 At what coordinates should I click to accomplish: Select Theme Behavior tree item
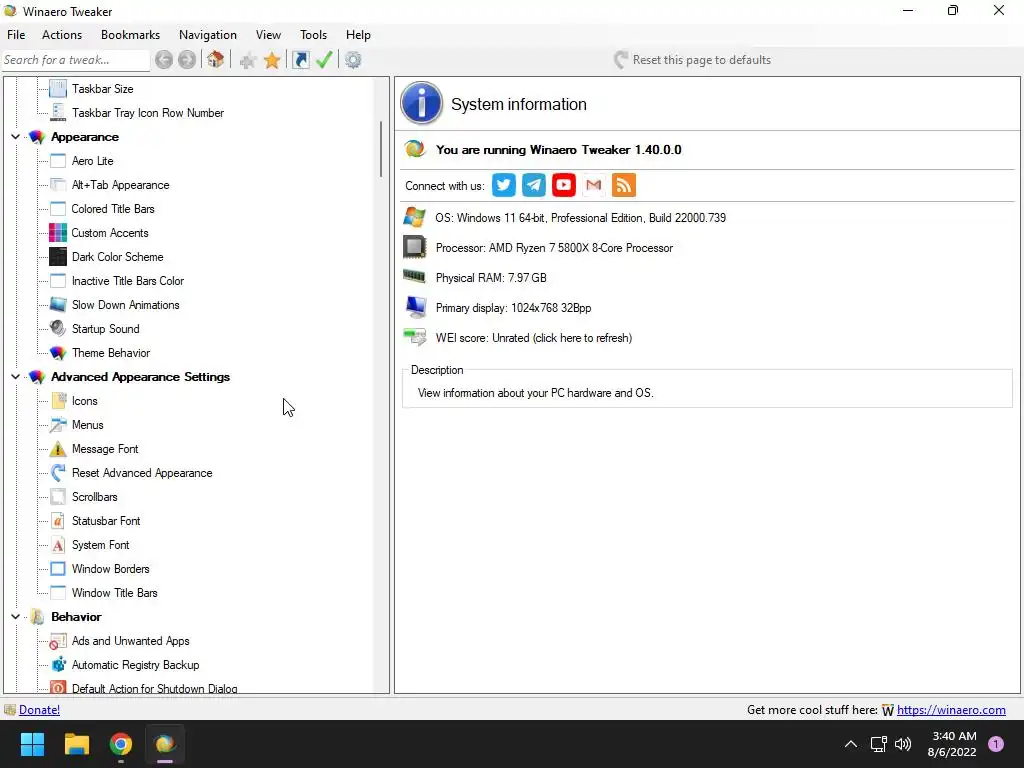[x=111, y=353]
